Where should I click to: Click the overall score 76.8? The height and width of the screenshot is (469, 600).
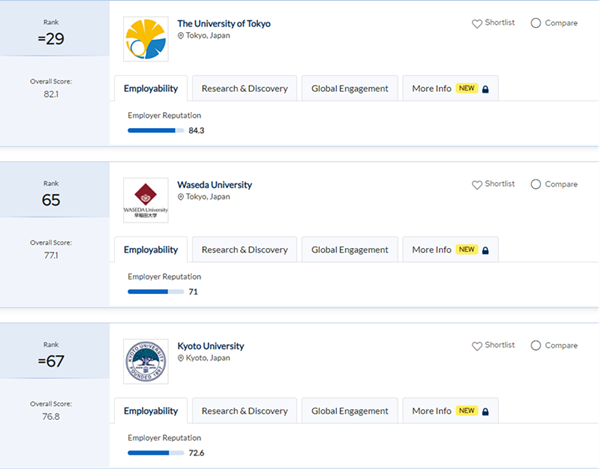51,417
